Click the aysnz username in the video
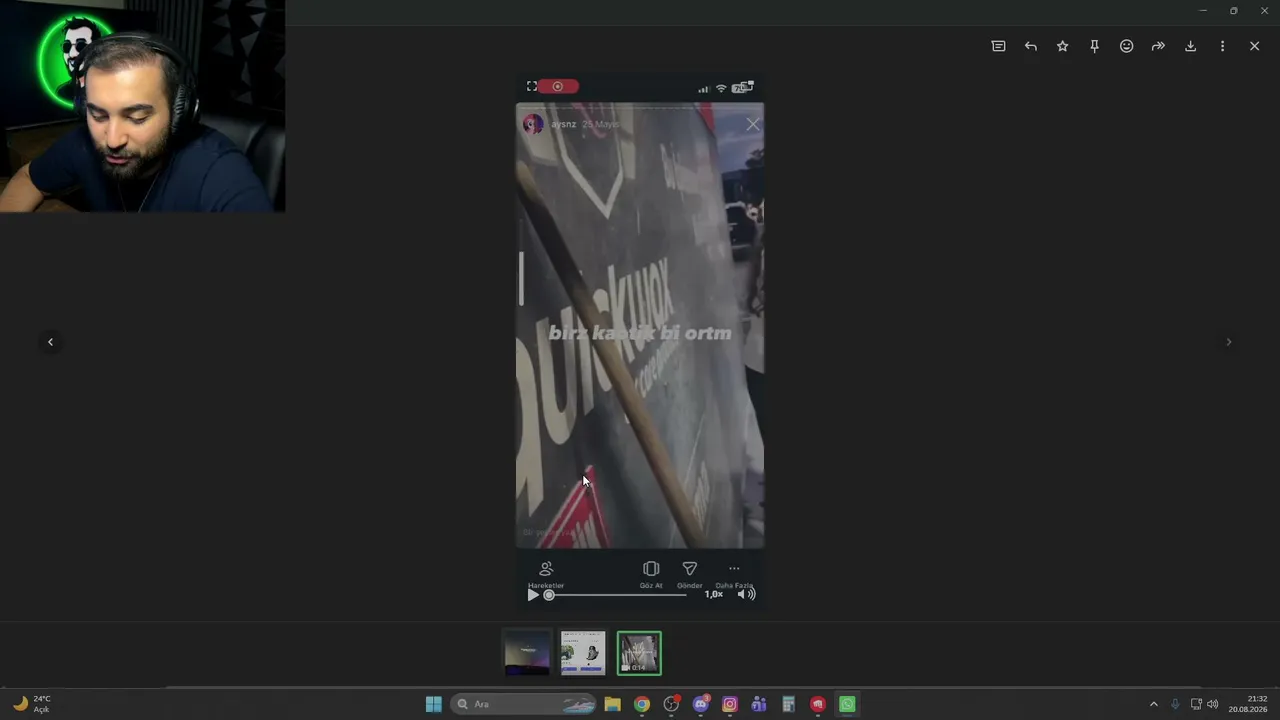 [x=564, y=124]
